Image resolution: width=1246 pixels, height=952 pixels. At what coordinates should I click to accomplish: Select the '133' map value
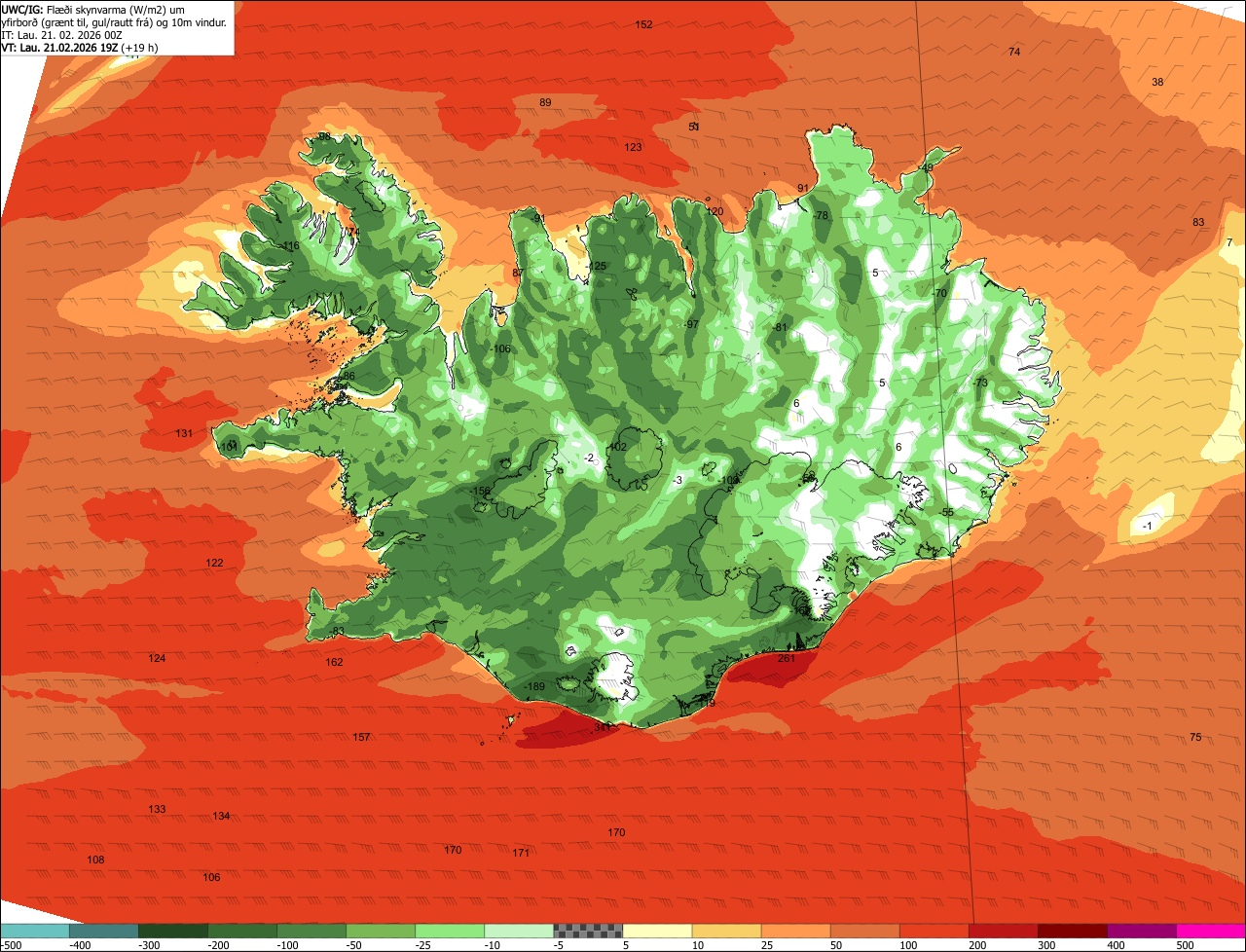[157, 809]
